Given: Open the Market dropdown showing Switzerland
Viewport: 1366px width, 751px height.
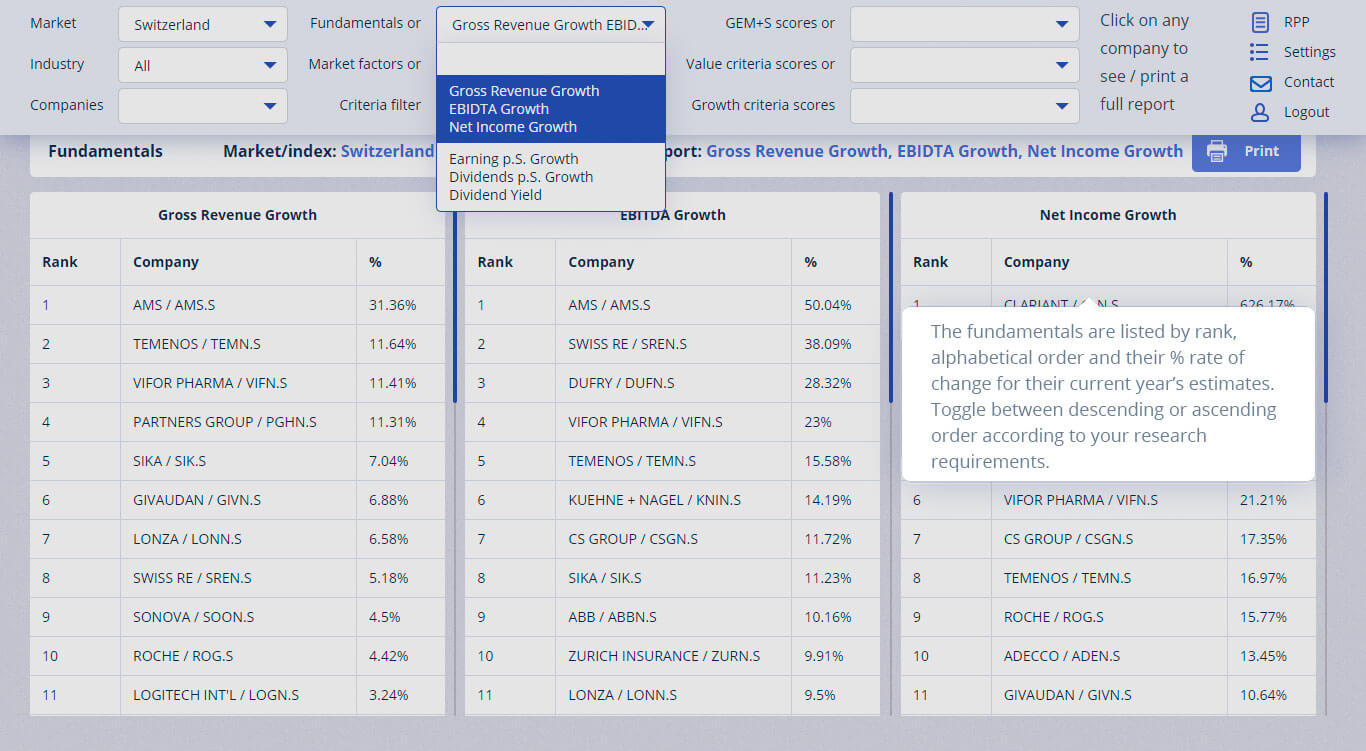Looking at the screenshot, I should click(x=203, y=24).
